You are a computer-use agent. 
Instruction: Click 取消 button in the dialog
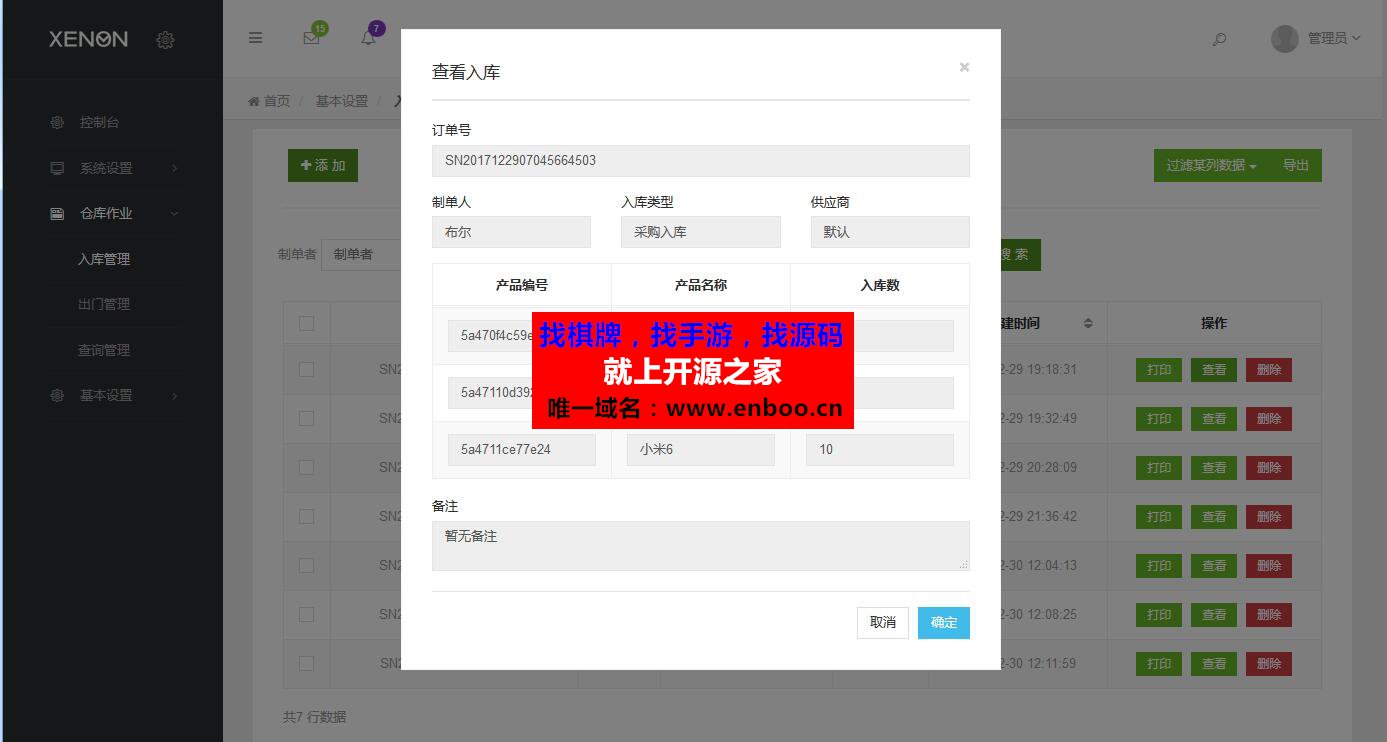click(882, 622)
